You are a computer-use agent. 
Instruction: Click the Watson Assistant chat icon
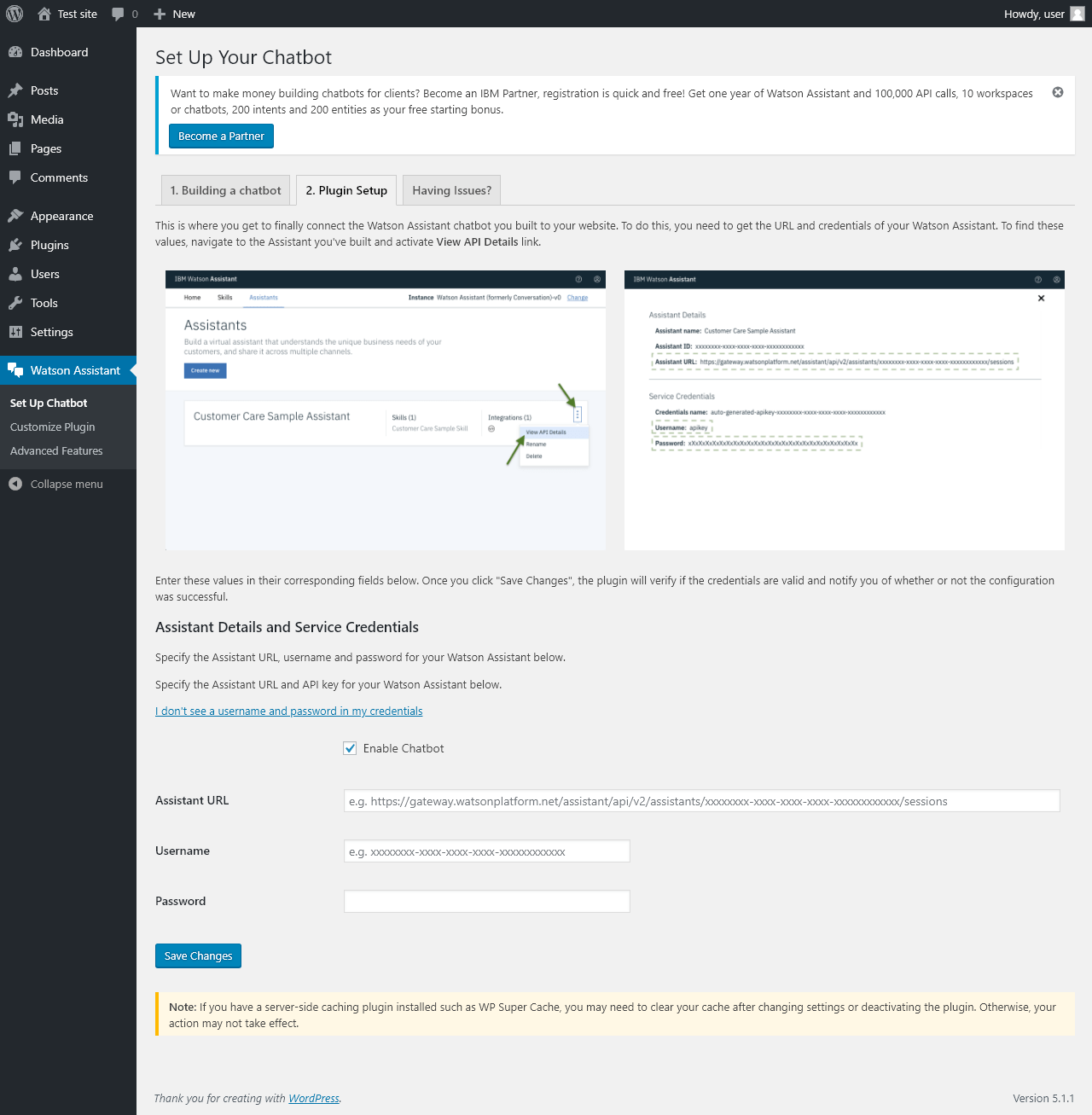point(15,370)
